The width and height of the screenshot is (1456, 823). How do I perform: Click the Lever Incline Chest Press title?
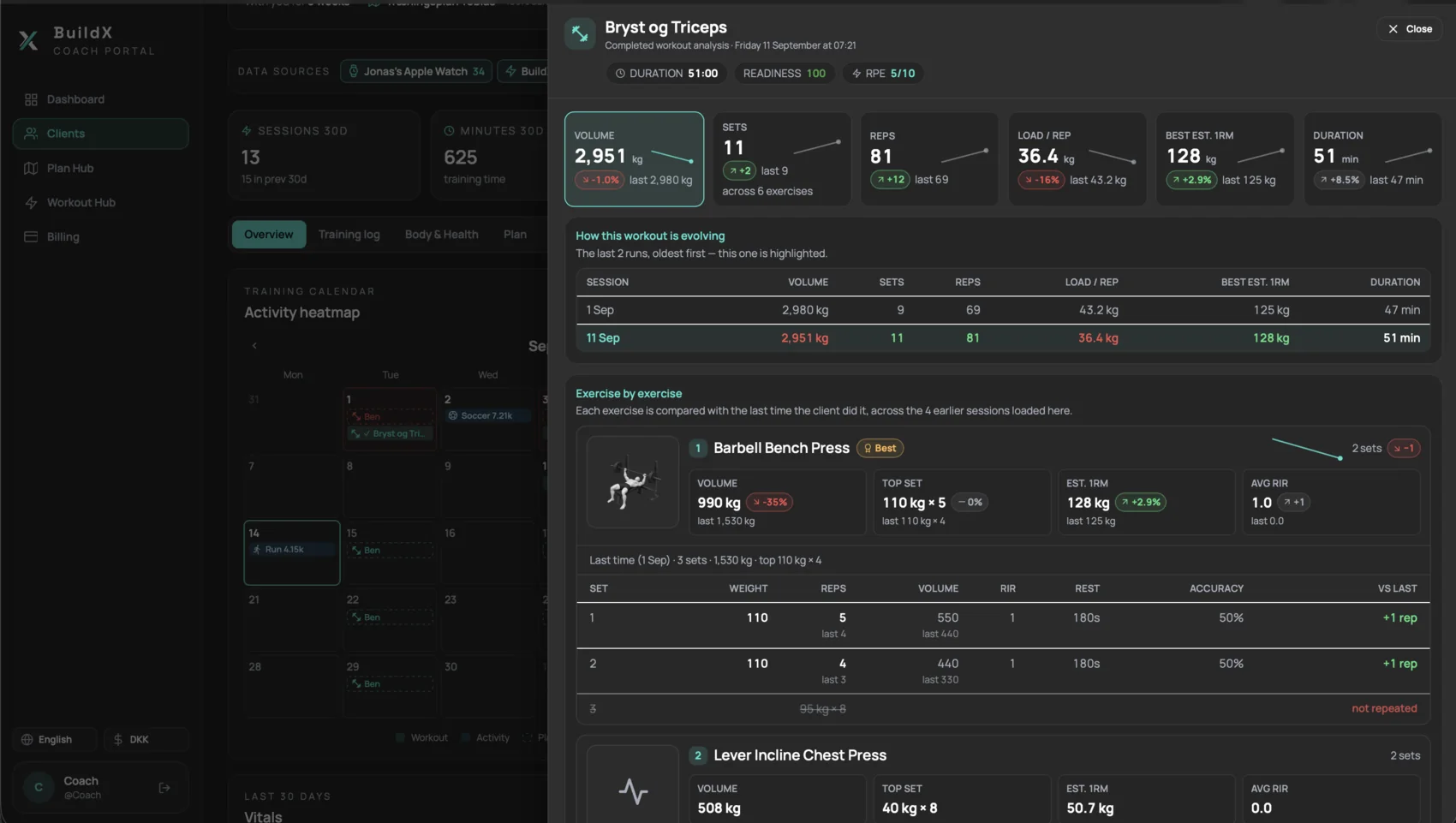800,755
